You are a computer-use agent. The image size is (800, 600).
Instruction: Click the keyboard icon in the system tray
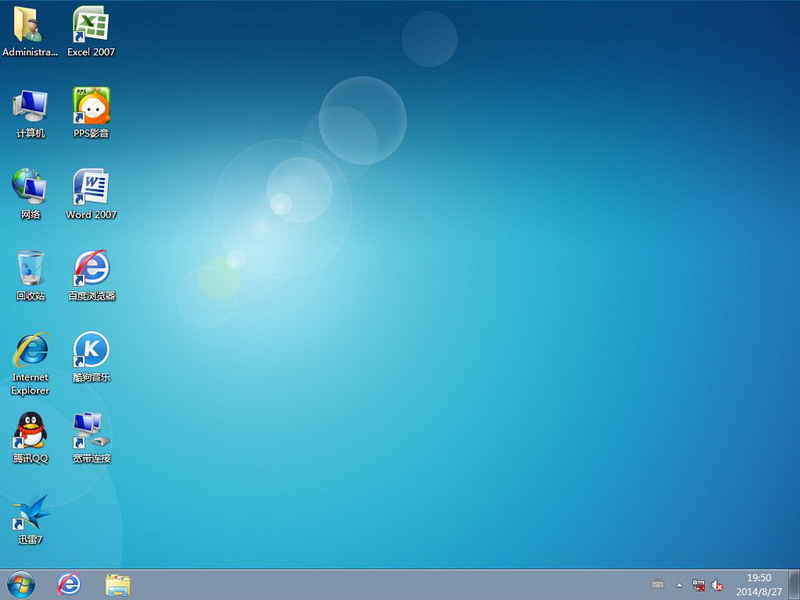tap(658, 585)
